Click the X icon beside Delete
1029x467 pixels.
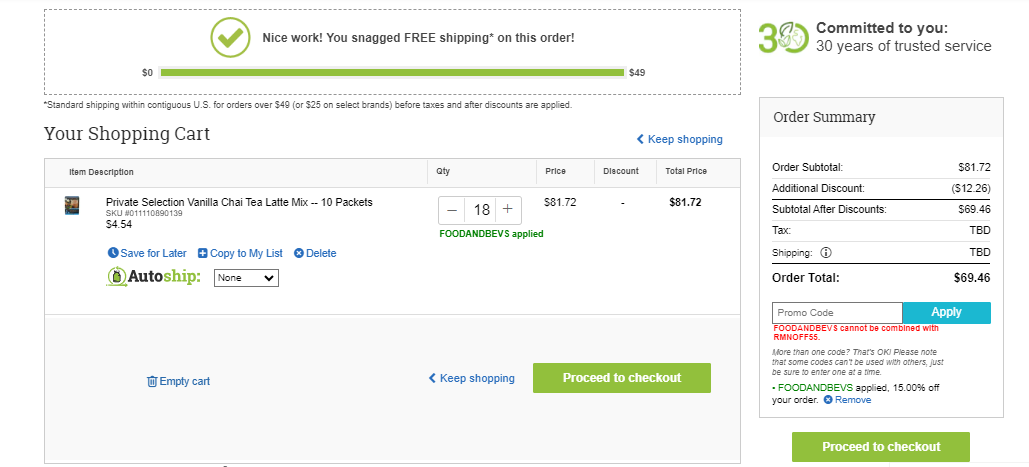tap(299, 253)
